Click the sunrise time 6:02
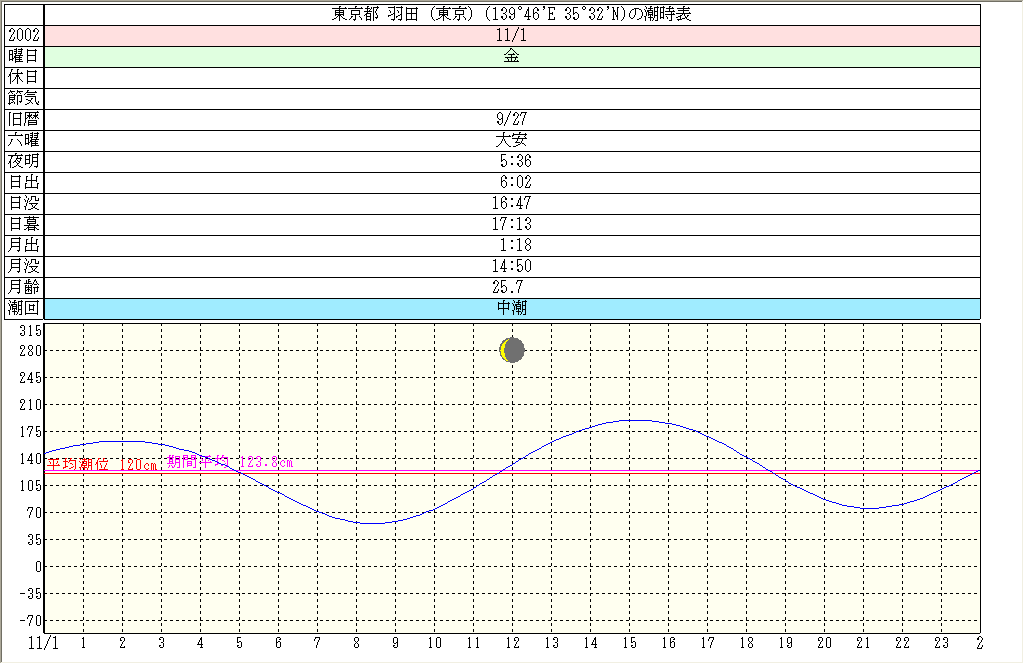Screen dimensions: 1024x664 click(x=515, y=182)
